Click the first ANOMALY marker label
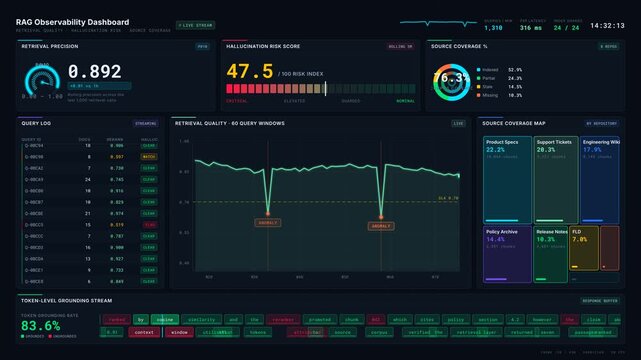Image resolution: width=641 pixels, height=360 pixels. click(268, 223)
